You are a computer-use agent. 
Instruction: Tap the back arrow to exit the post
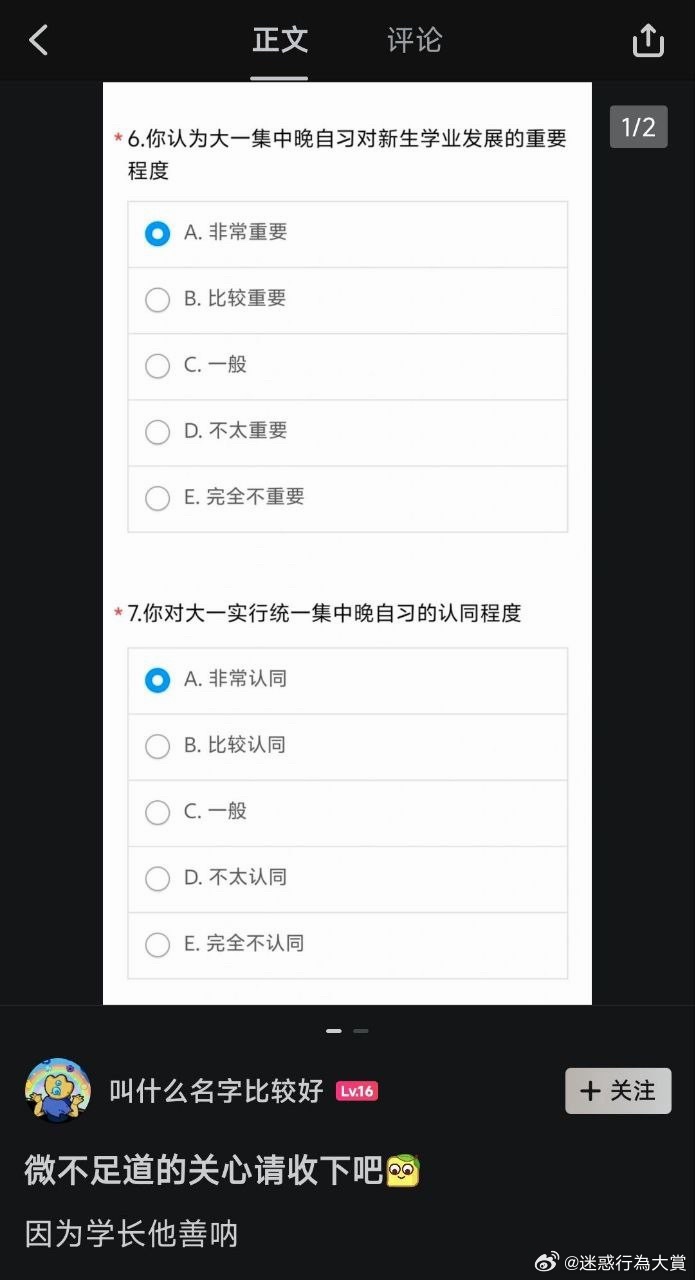pyautogui.click(x=38, y=40)
